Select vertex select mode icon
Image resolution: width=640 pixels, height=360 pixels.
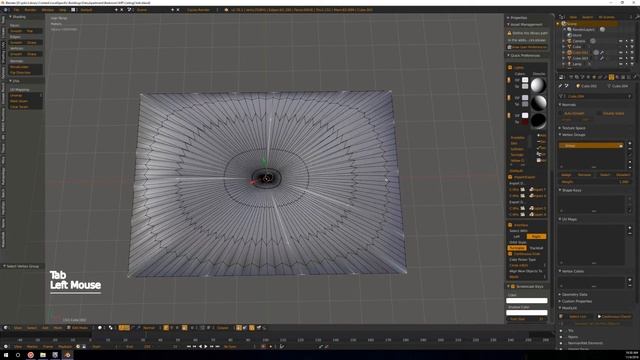coord(166,328)
